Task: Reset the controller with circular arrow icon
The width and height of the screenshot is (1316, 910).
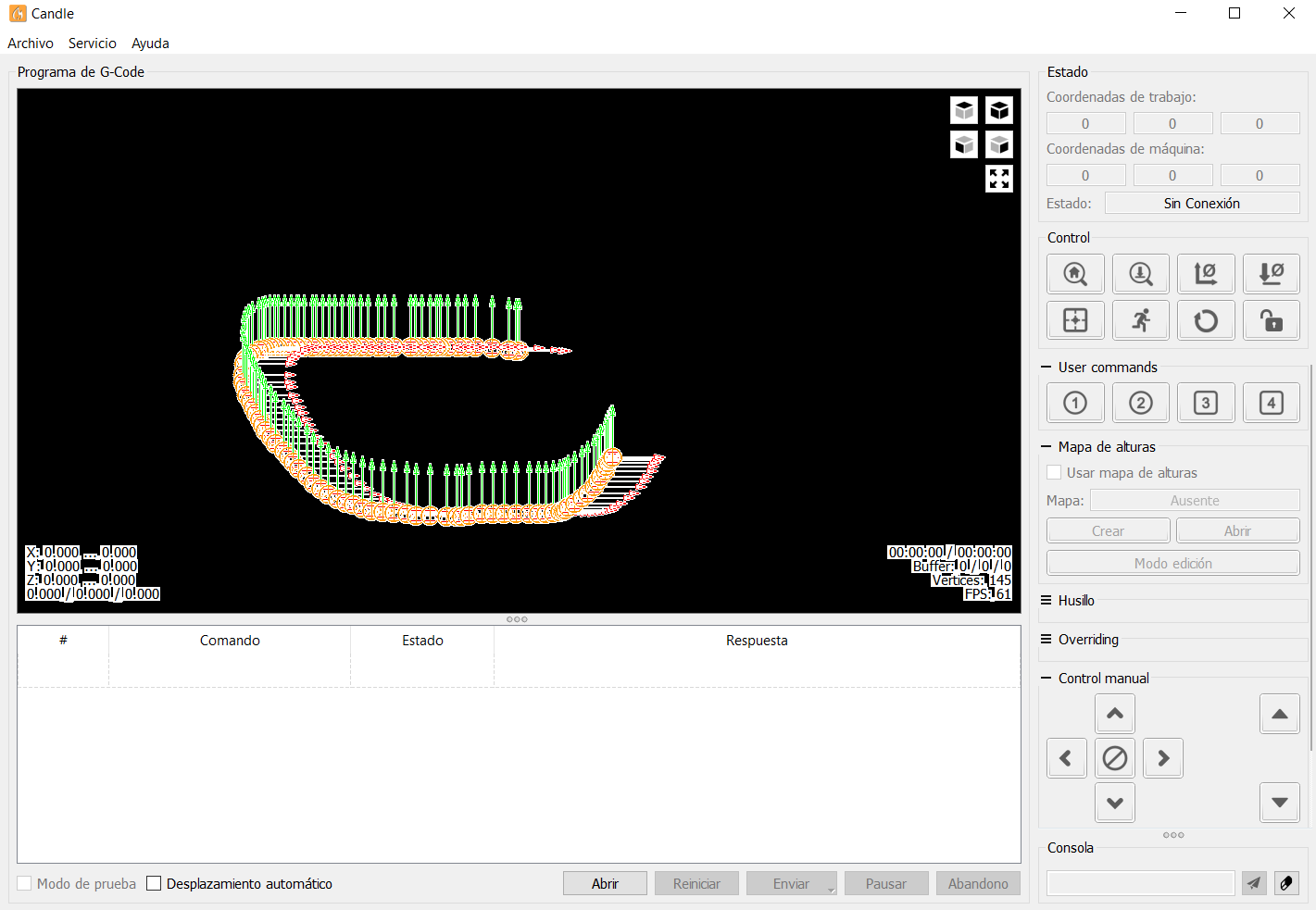Action: click(x=1206, y=321)
